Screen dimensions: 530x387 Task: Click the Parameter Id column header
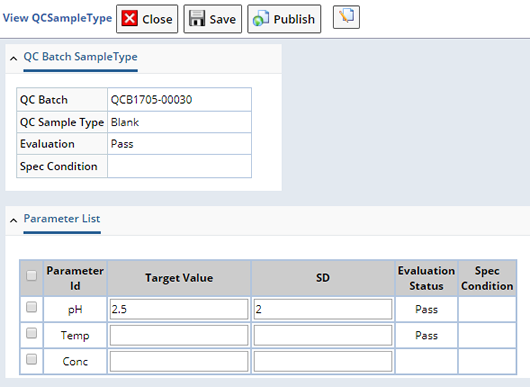tap(75, 278)
